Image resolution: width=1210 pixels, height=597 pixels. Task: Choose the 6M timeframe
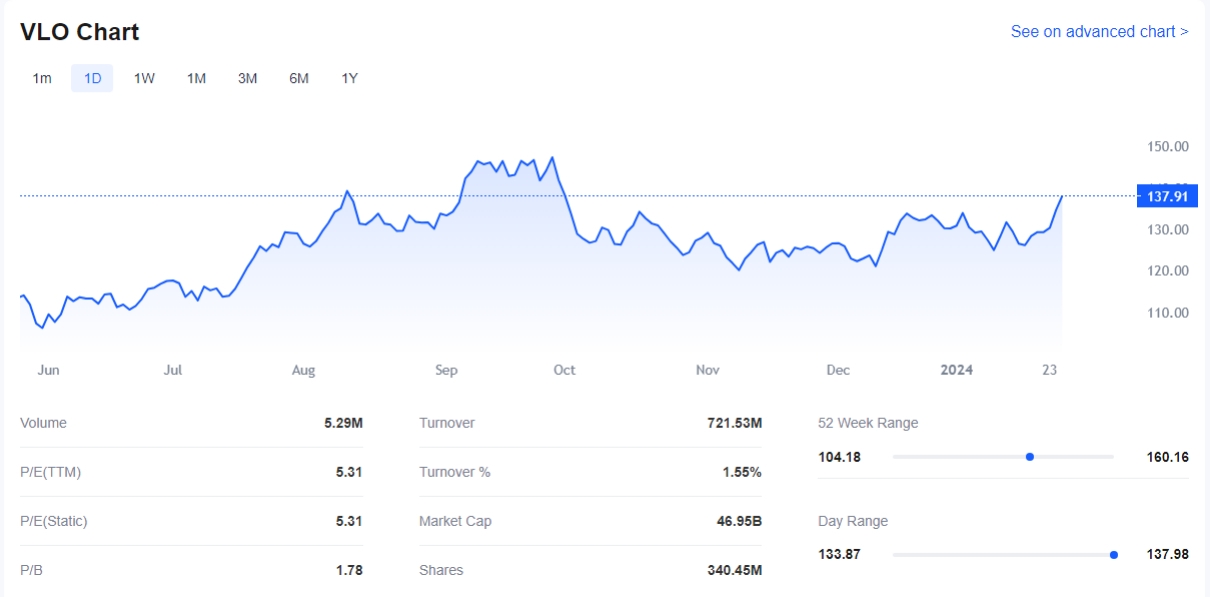(x=298, y=78)
